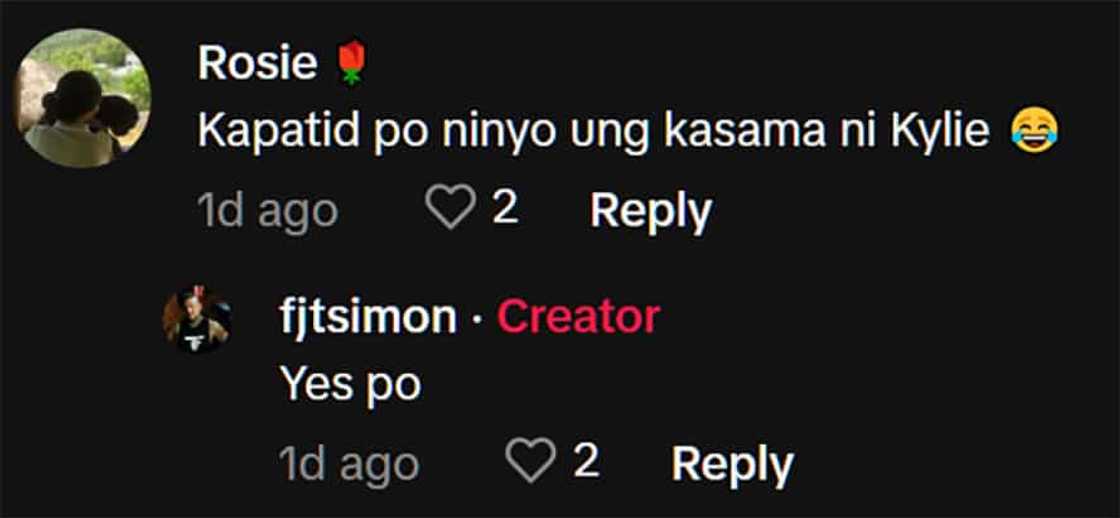This screenshot has width=1120, height=518.
Task: Select the 'Yes po' reply text
Action: coord(351,385)
